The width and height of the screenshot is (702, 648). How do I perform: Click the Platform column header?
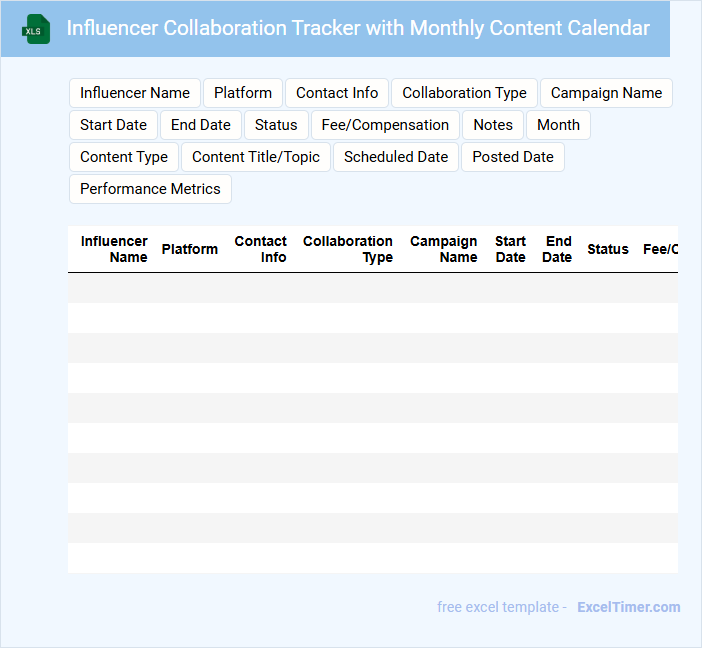point(189,249)
